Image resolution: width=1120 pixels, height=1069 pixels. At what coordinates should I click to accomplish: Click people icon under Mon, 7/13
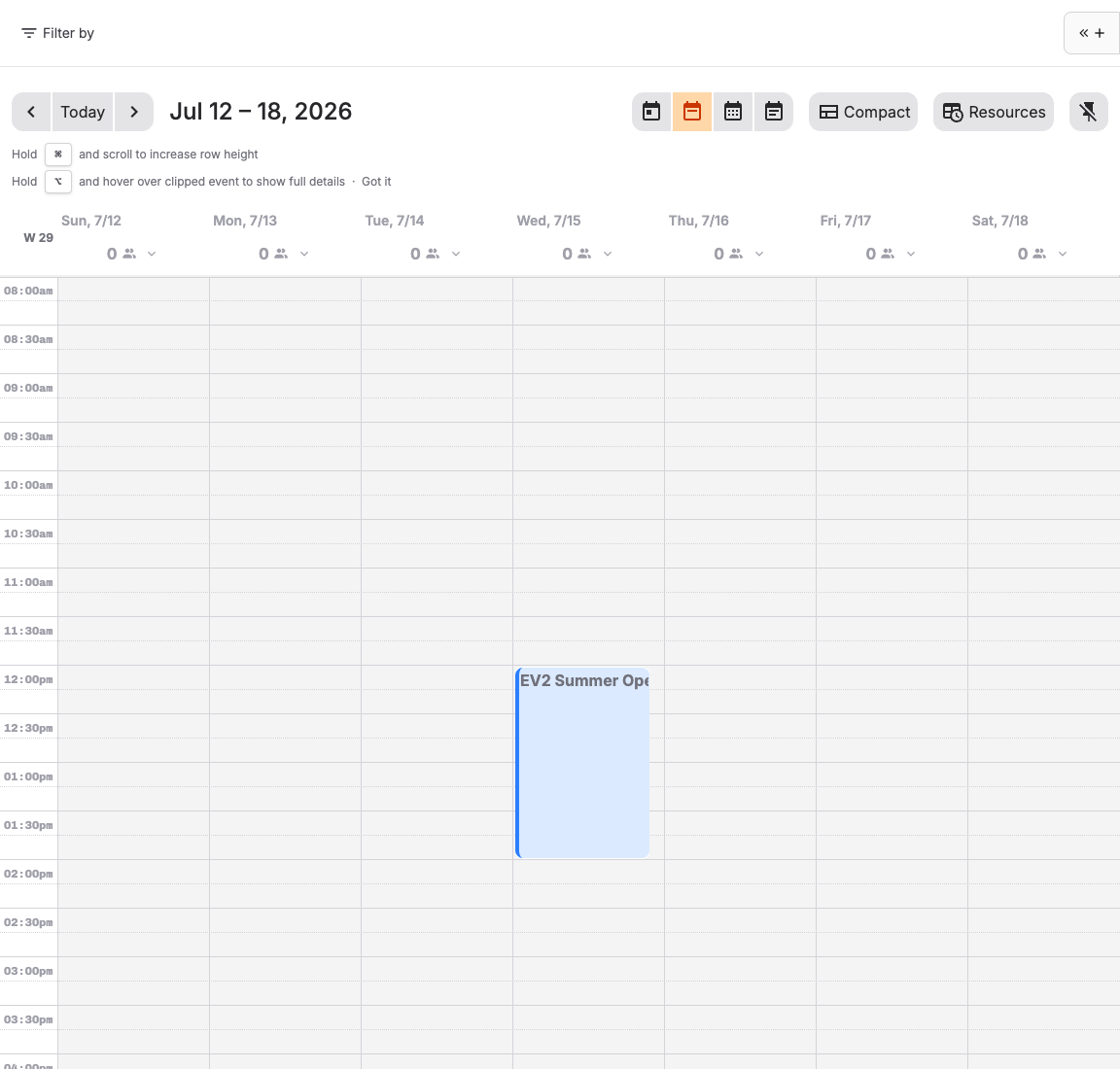(x=281, y=254)
